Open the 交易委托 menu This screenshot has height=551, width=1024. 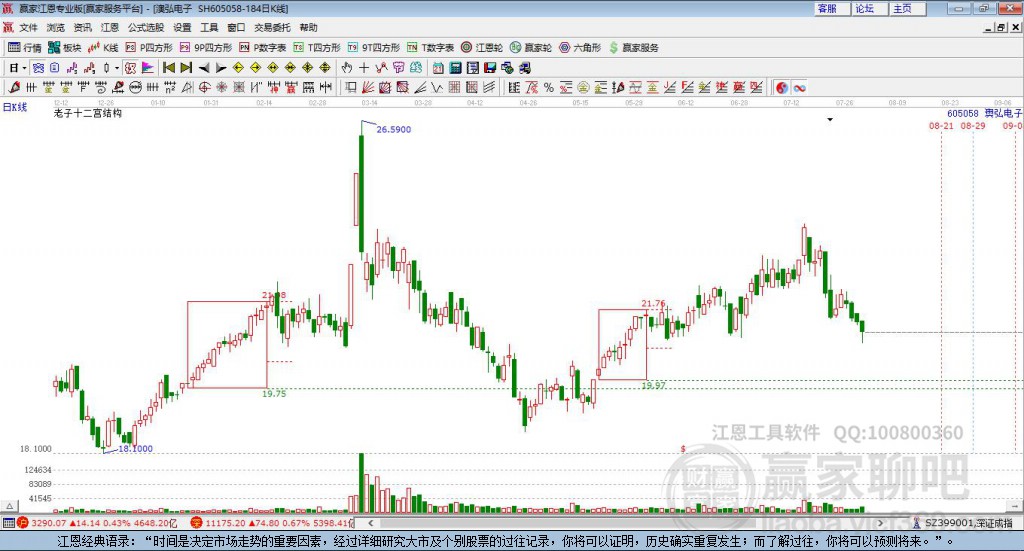tap(272, 27)
